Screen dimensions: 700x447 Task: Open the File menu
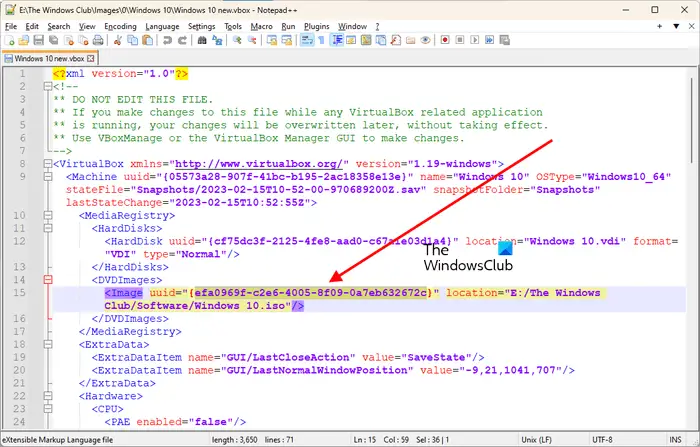pyautogui.click(x=11, y=26)
